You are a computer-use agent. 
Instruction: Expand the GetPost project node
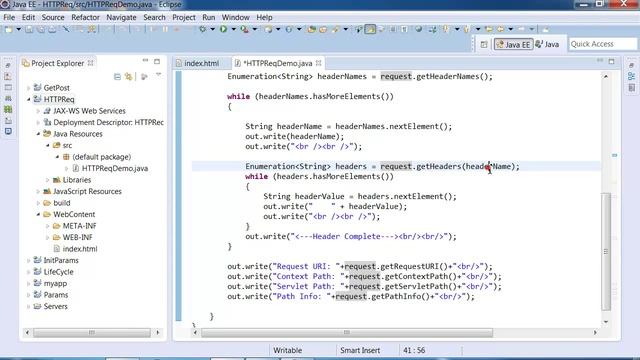tap(29, 88)
